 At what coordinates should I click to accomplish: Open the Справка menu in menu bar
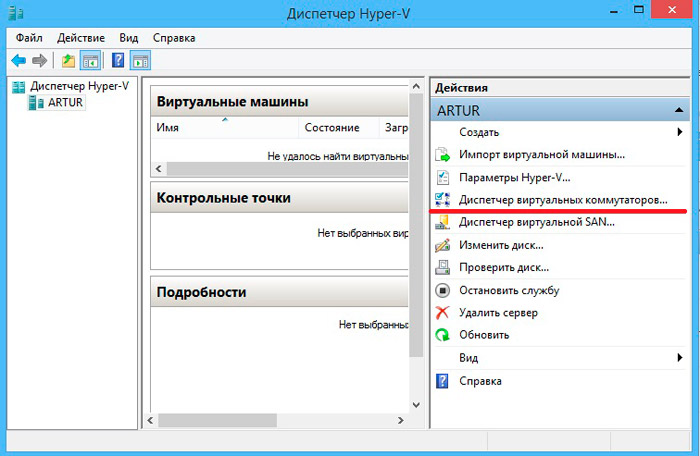click(174, 38)
